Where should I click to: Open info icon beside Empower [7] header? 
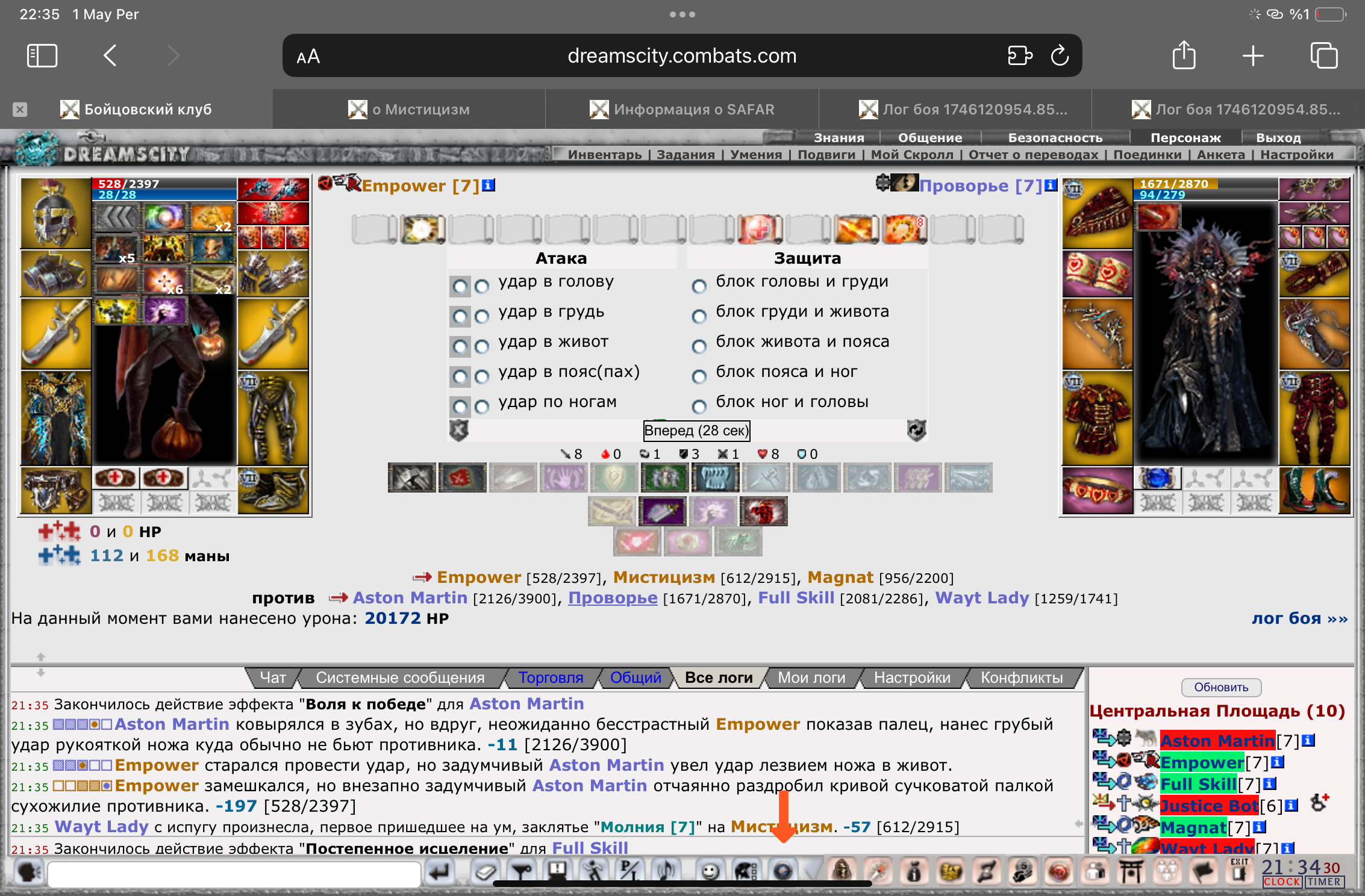pyautogui.click(x=489, y=185)
